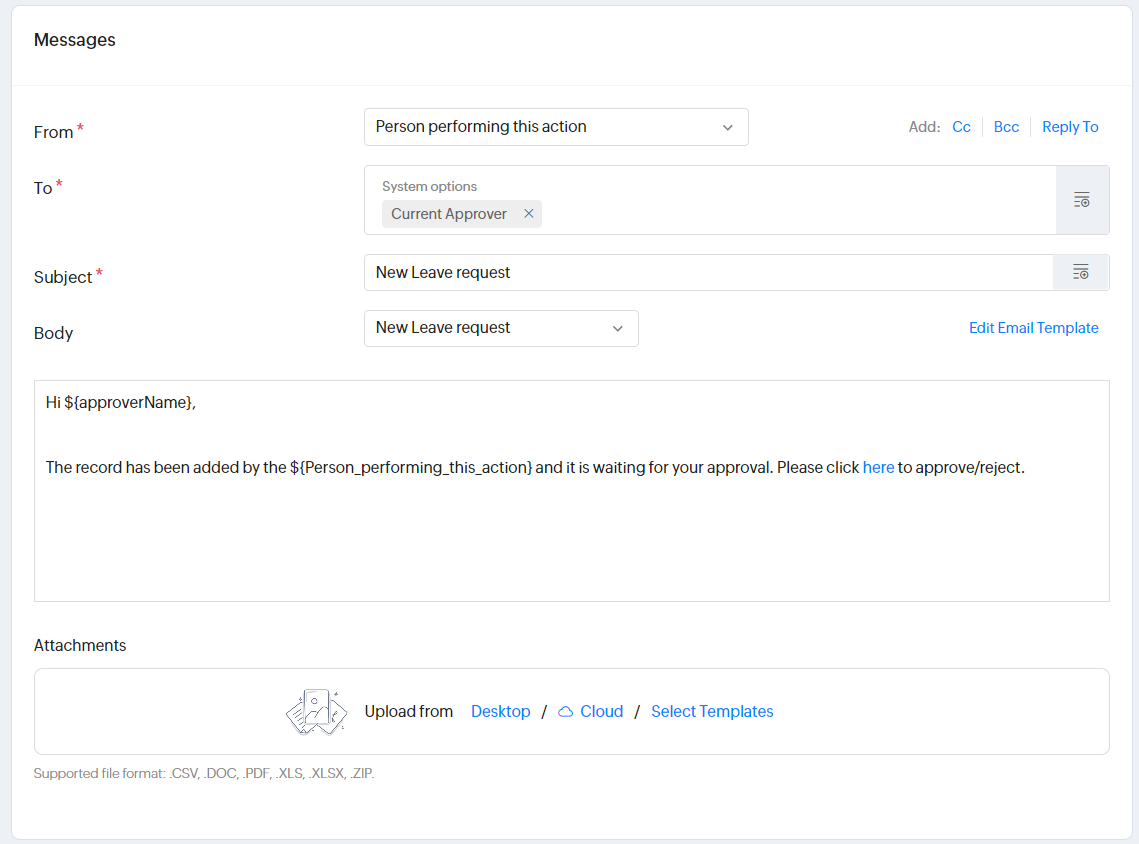The height and width of the screenshot is (844, 1139).
Task: Add a Bcc recipient
Action: tap(1006, 127)
